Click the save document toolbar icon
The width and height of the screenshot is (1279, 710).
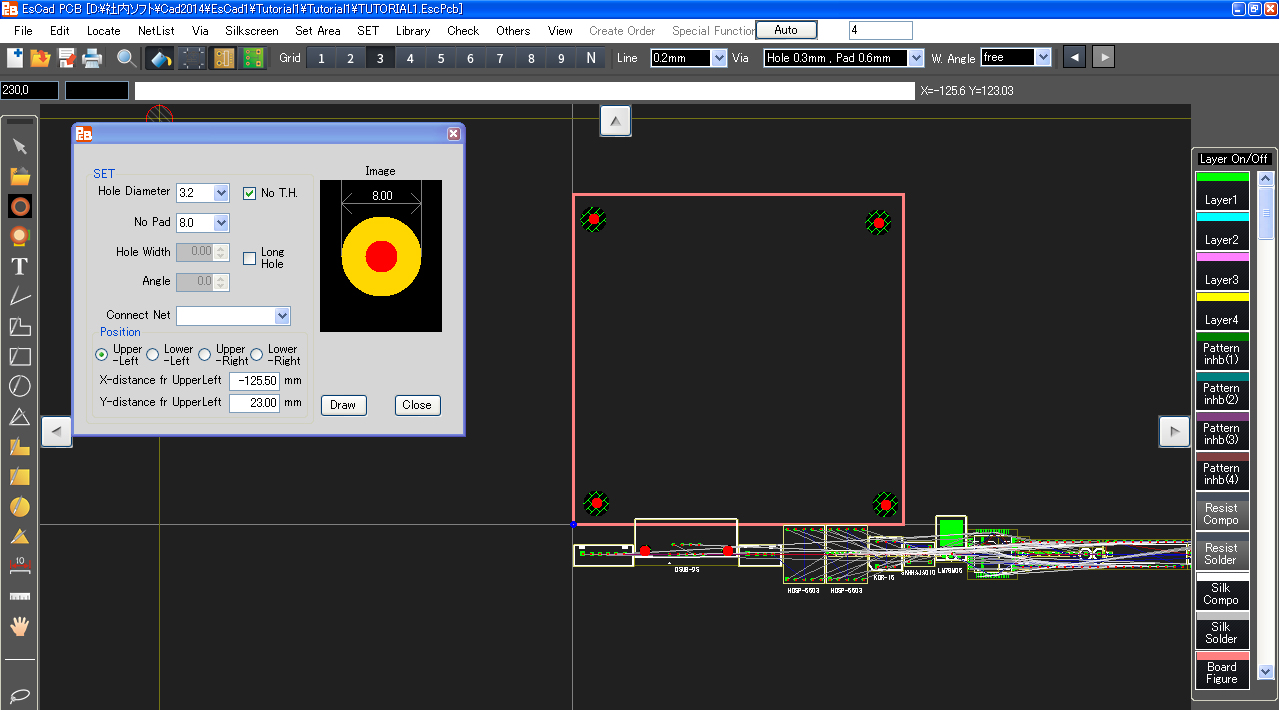pyautogui.click(x=67, y=58)
